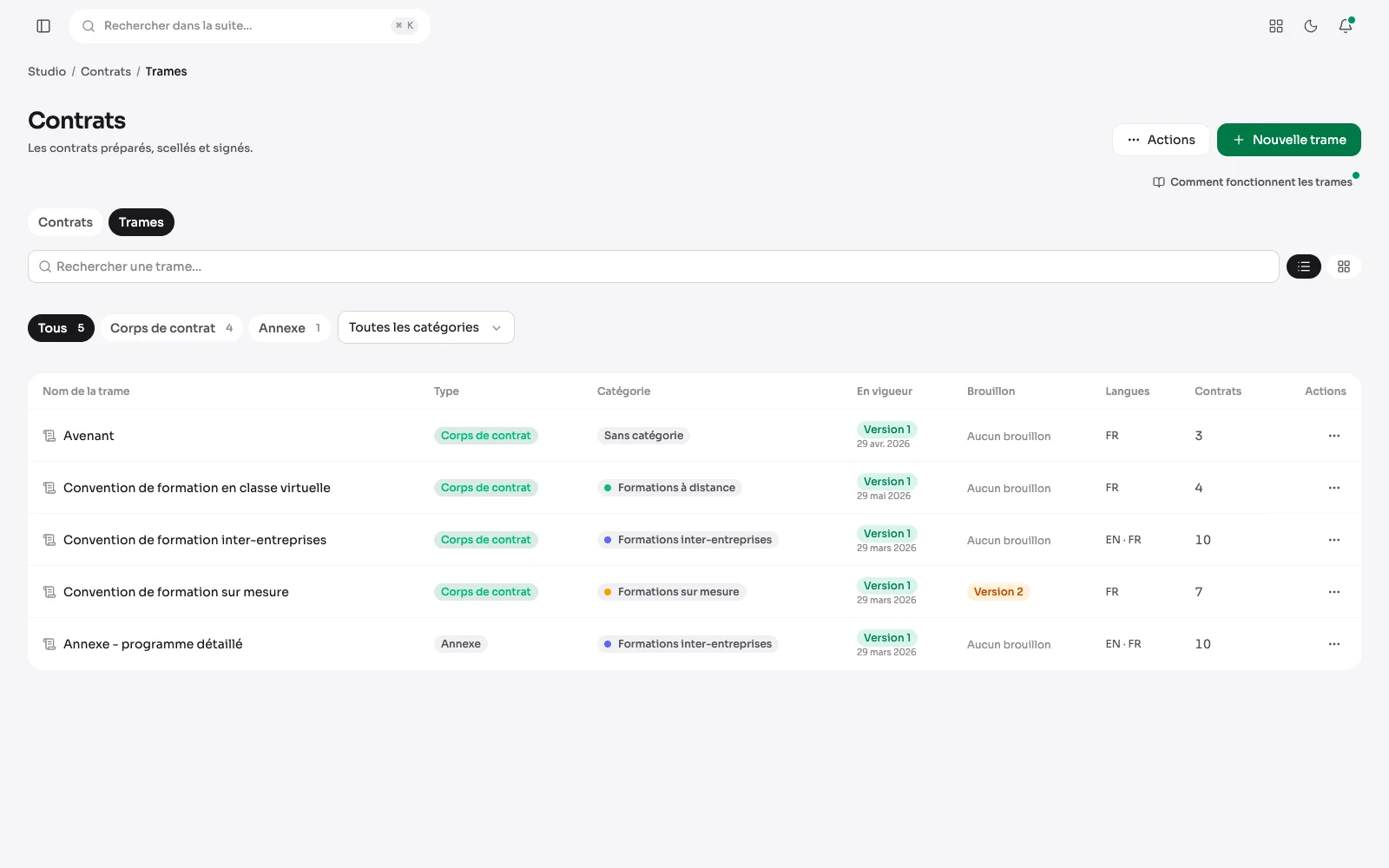Filter by Corps de contrat
This screenshot has height=868, width=1389.
pos(172,328)
